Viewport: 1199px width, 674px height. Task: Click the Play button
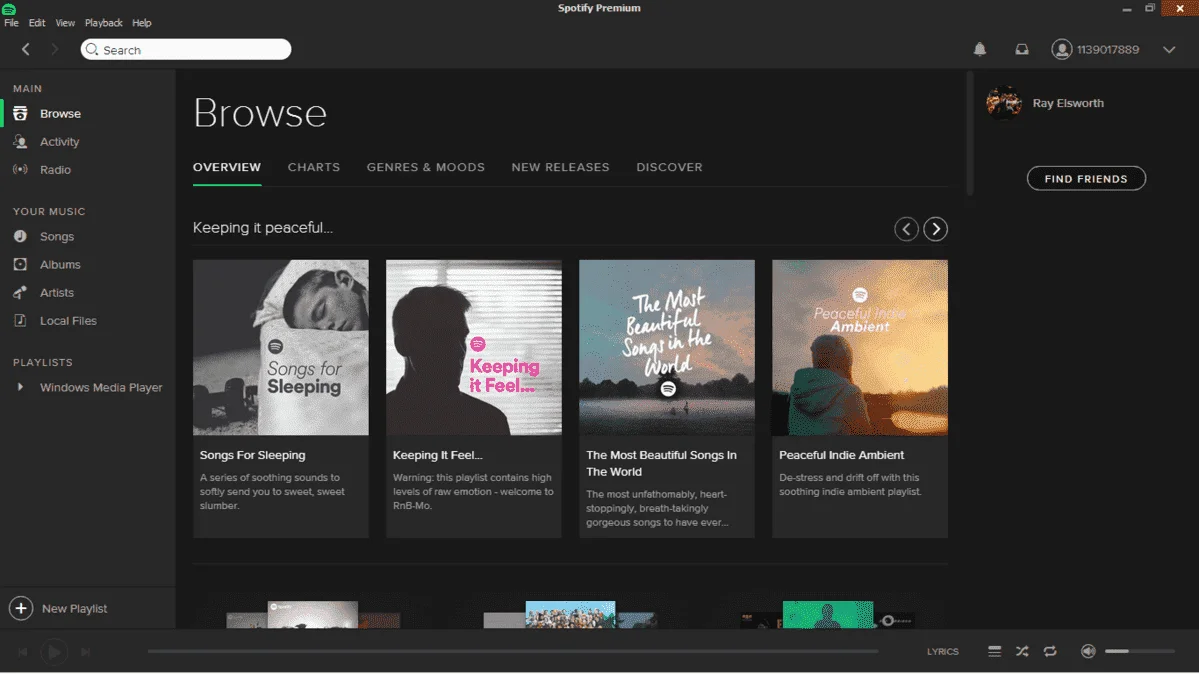[54, 652]
